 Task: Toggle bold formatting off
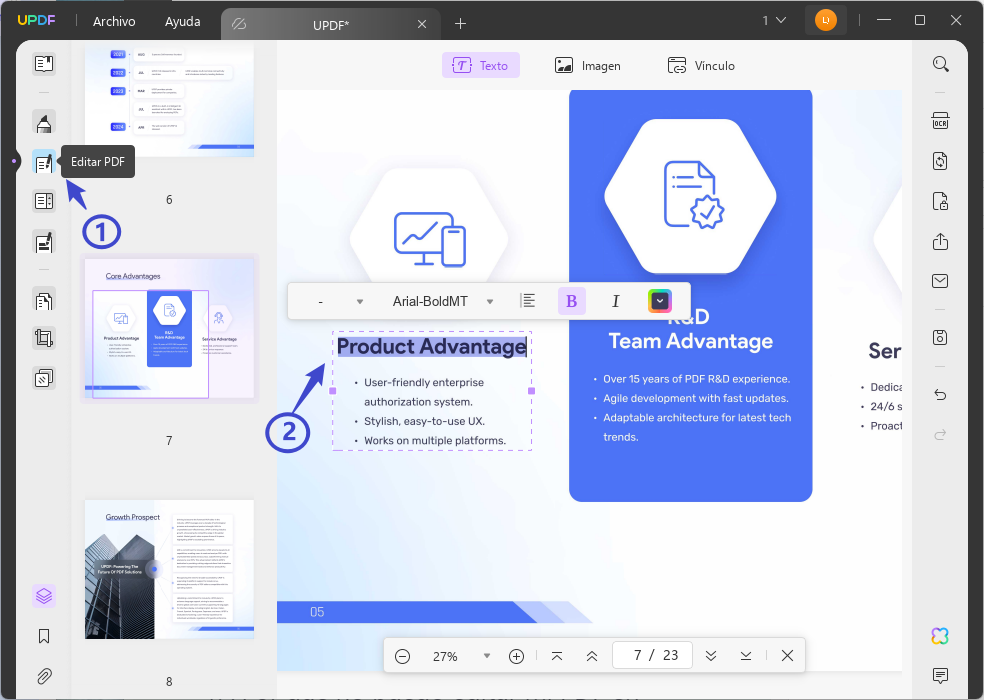coord(571,300)
